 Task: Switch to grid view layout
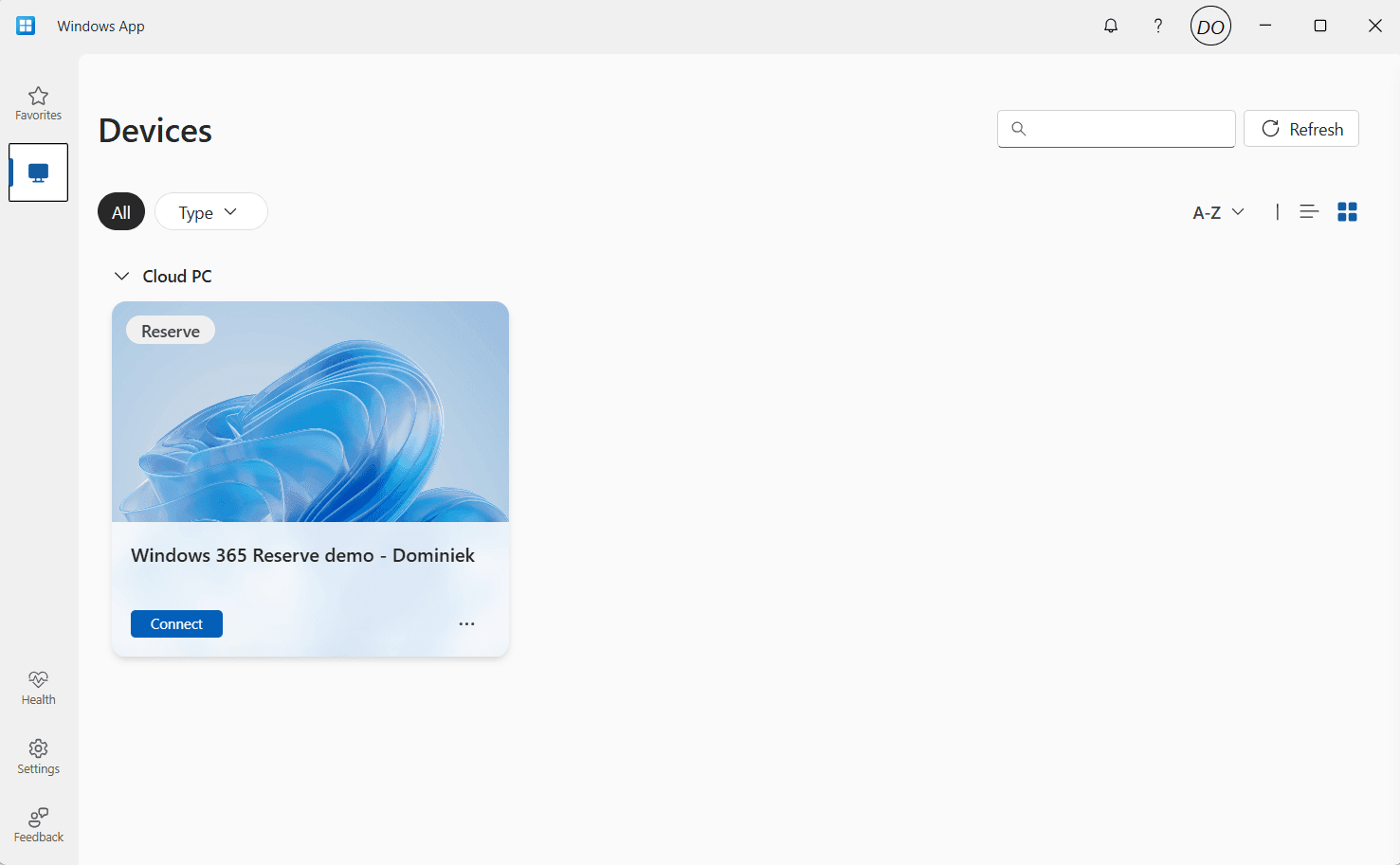coord(1347,212)
